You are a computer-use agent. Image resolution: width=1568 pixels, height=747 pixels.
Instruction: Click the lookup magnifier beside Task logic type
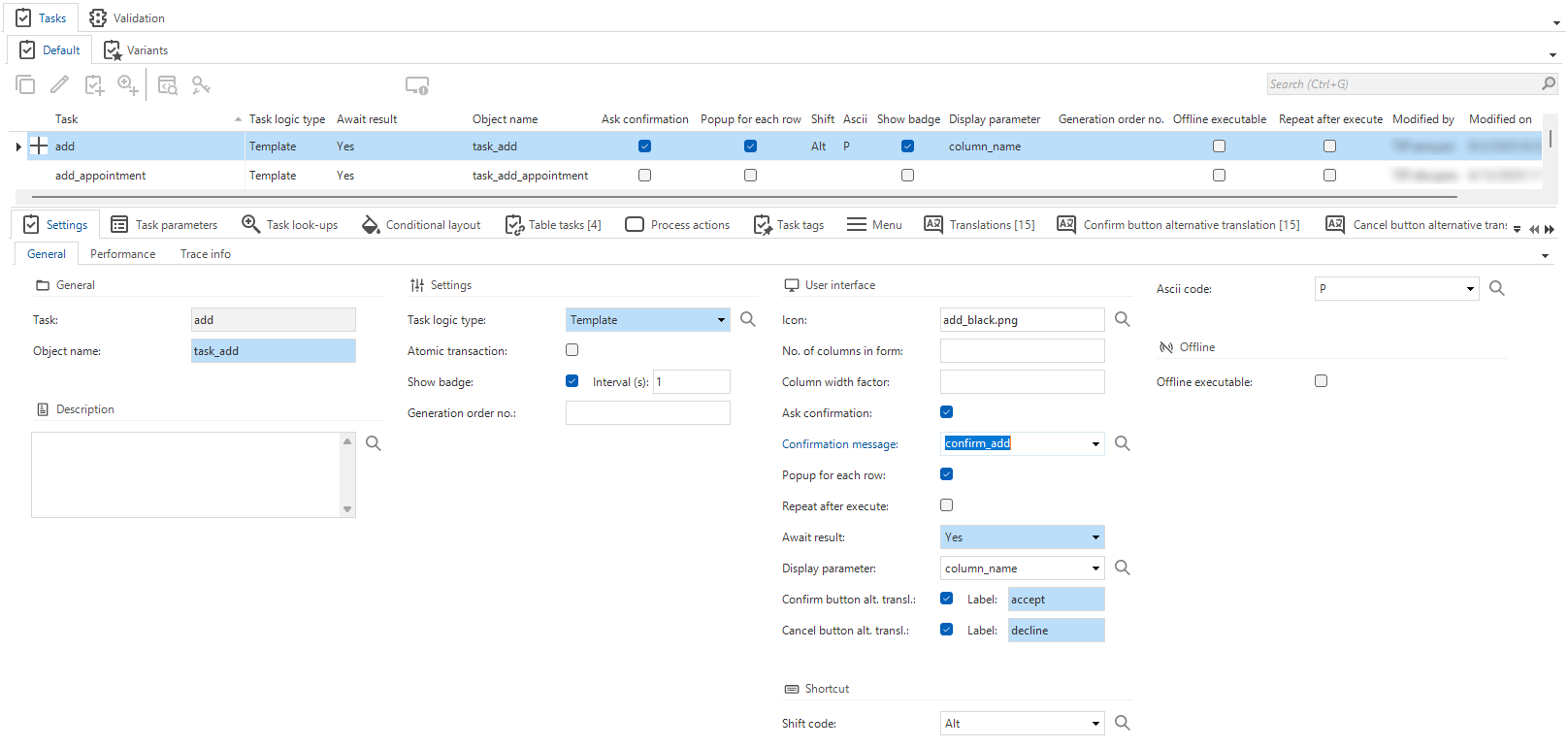[748, 319]
